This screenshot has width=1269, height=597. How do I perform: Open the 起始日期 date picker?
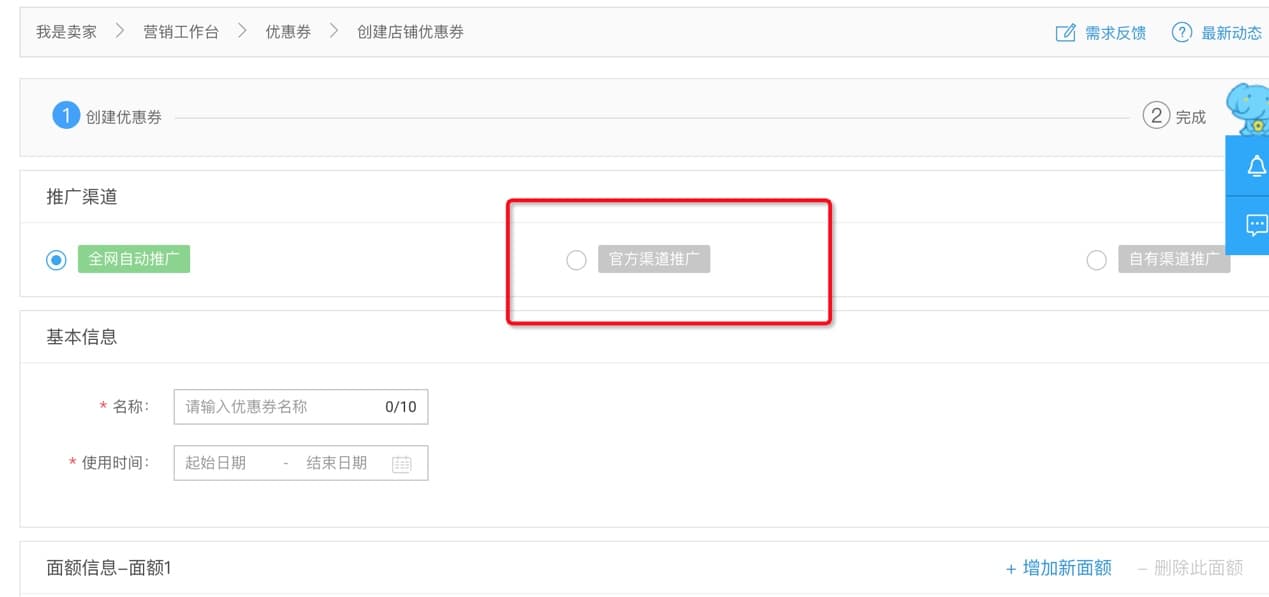(216, 463)
